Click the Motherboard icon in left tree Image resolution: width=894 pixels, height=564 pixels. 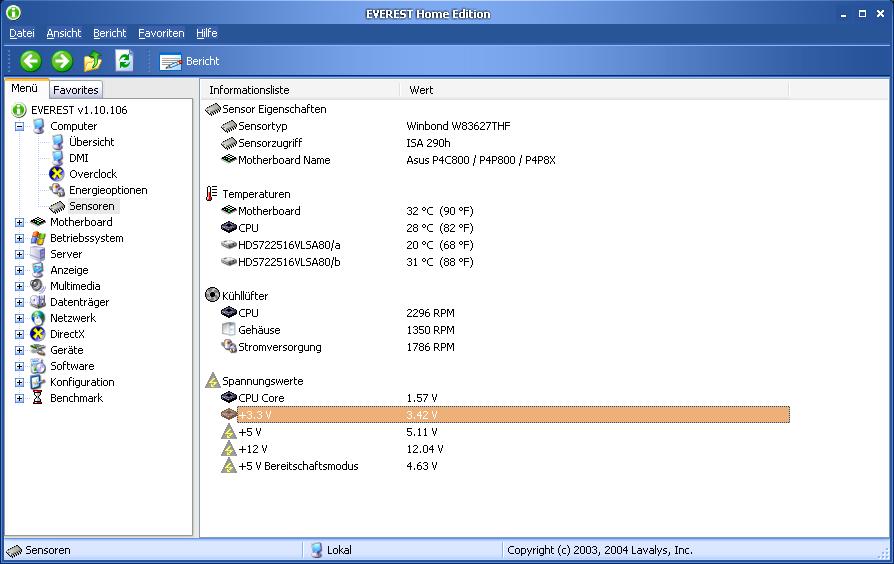pos(38,222)
